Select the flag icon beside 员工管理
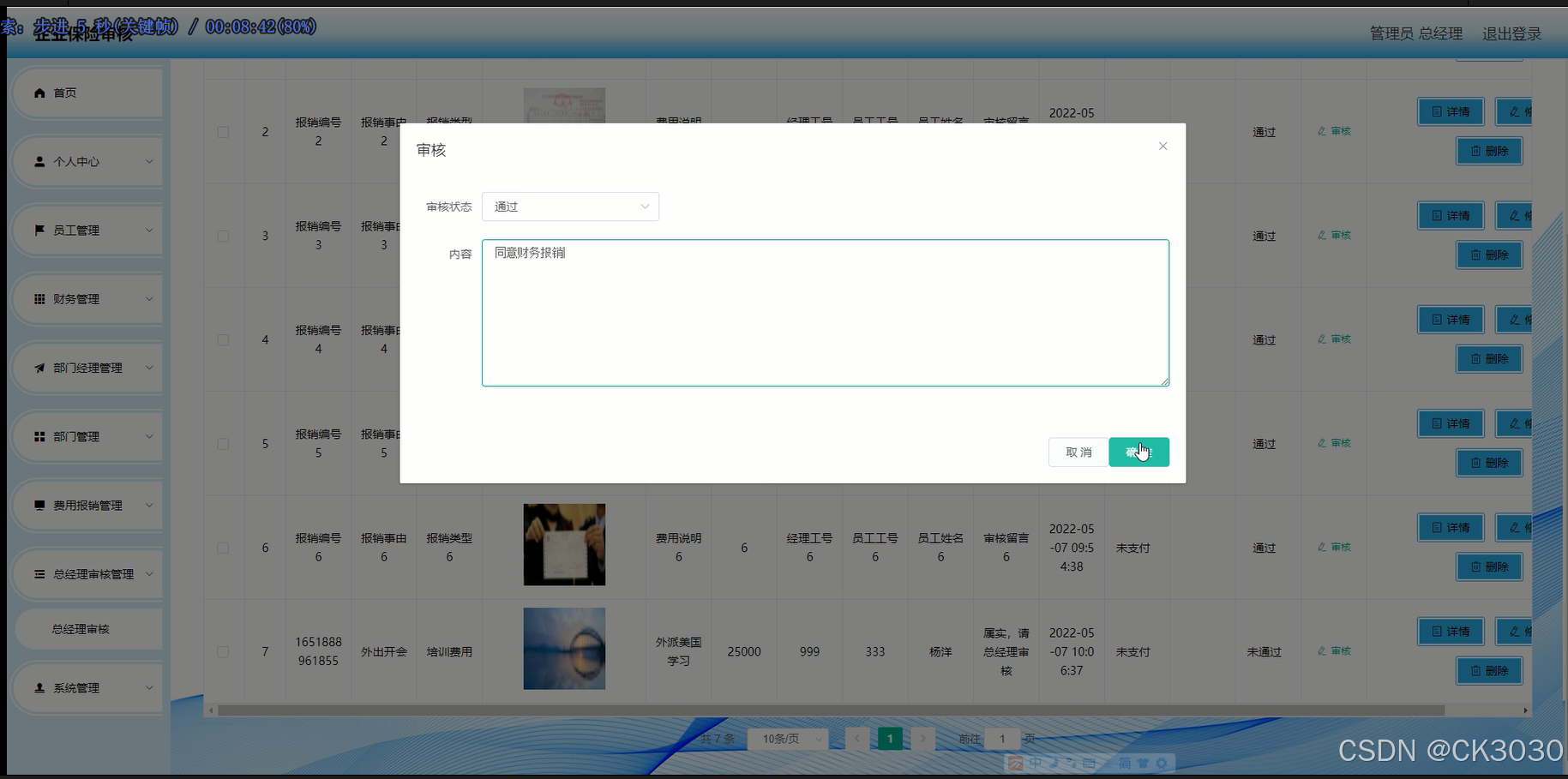The image size is (1568, 779). (x=38, y=230)
